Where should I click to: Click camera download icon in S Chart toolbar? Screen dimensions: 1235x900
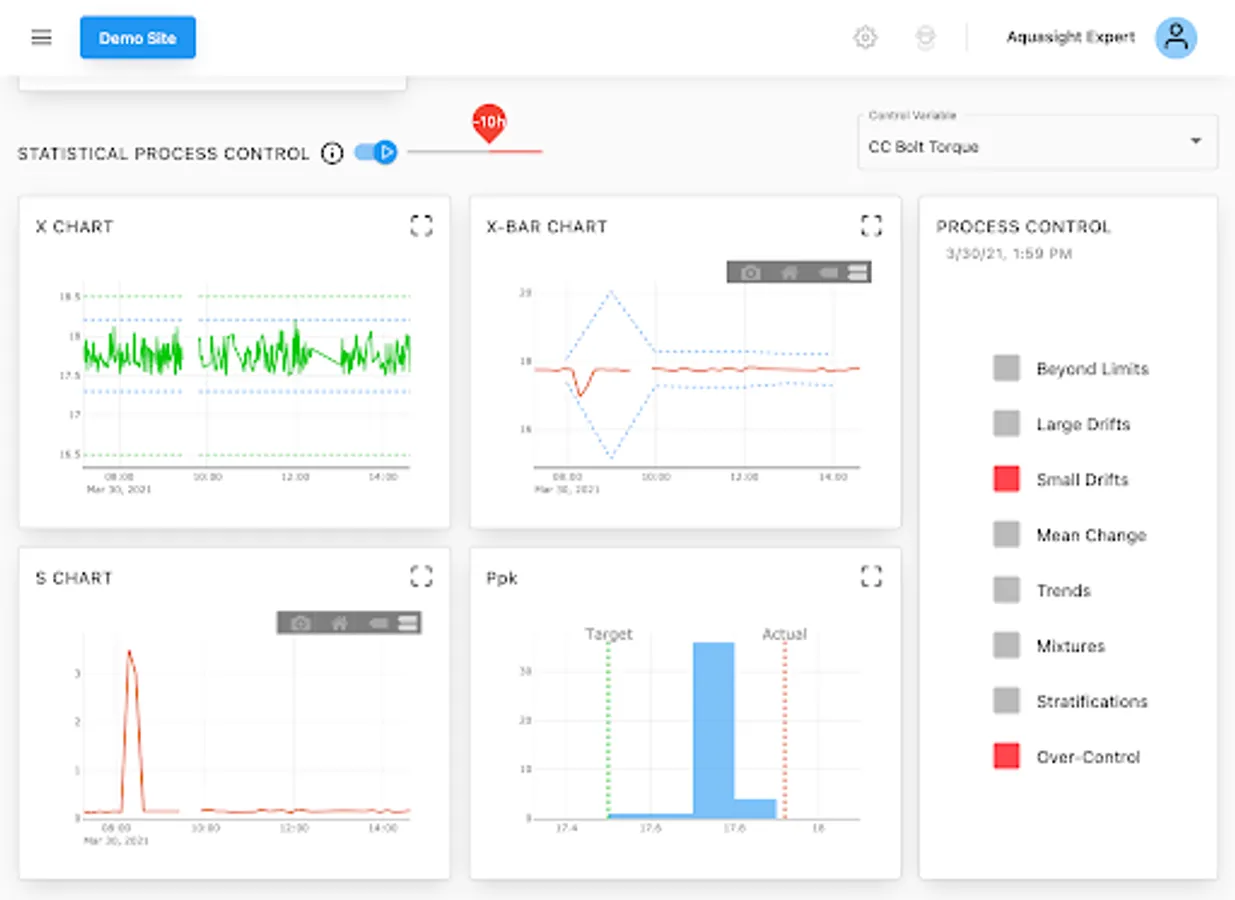coord(300,623)
